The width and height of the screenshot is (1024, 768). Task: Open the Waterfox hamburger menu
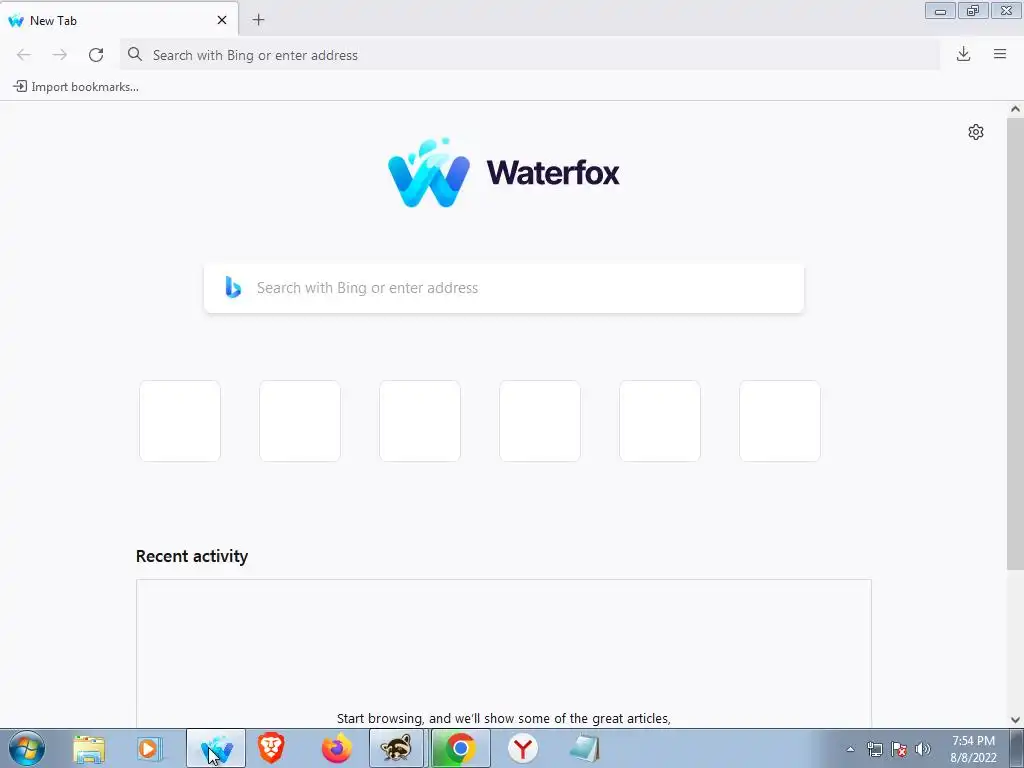click(x=1000, y=54)
